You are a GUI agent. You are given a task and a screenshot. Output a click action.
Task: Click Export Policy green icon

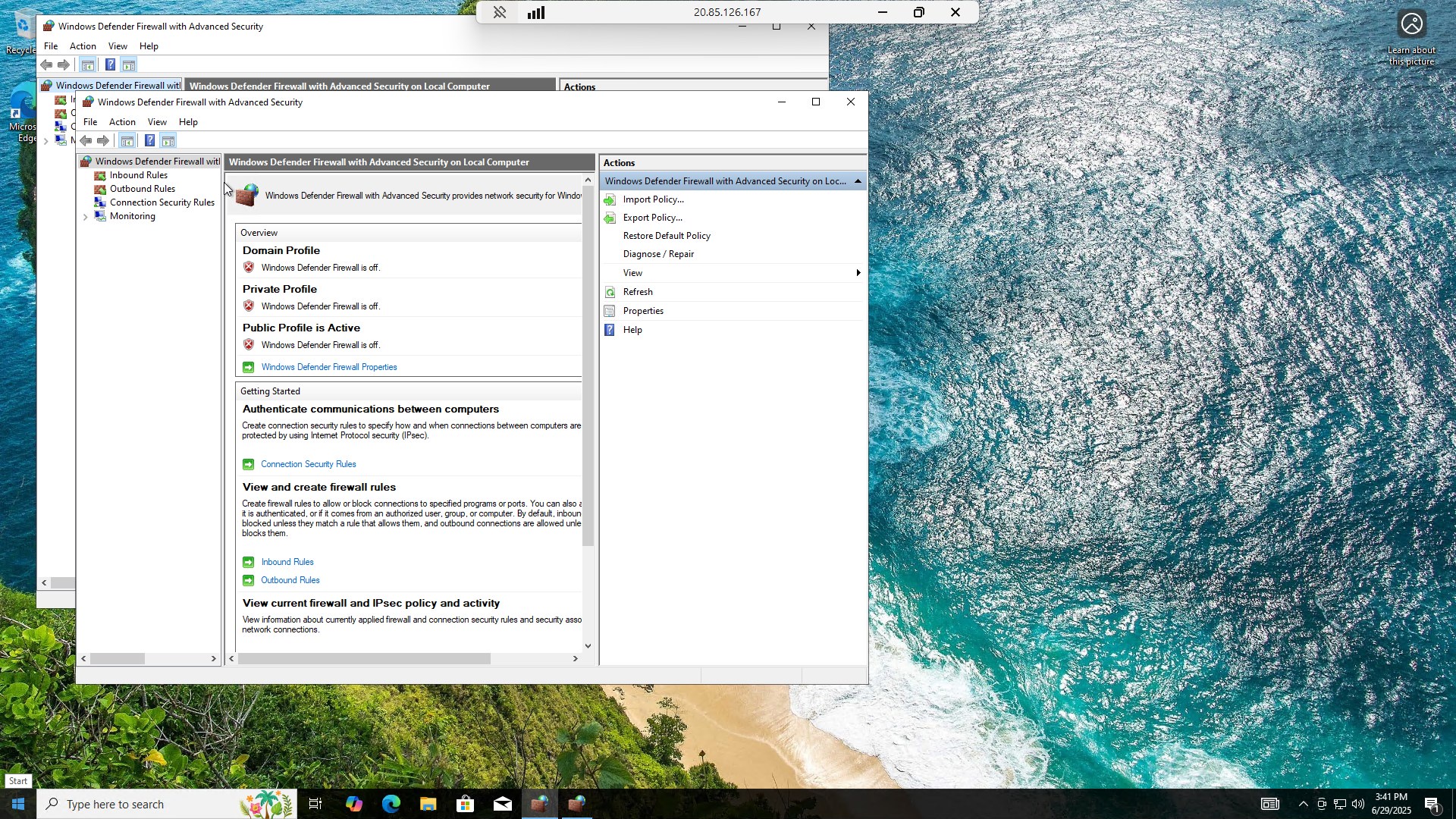pyautogui.click(x=610, y=218)
